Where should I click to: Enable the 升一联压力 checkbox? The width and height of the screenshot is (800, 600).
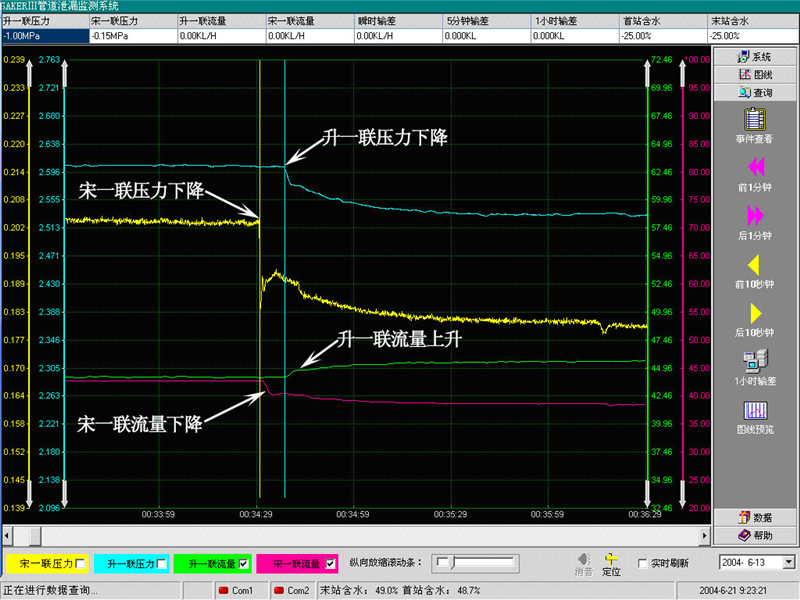[x=163, y=564]
